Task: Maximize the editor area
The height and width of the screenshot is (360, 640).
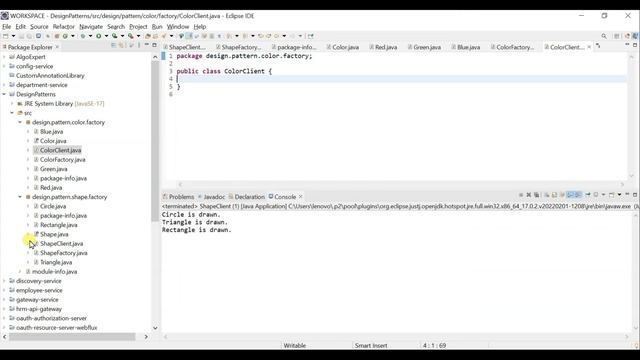Action: tap(635, 44)
